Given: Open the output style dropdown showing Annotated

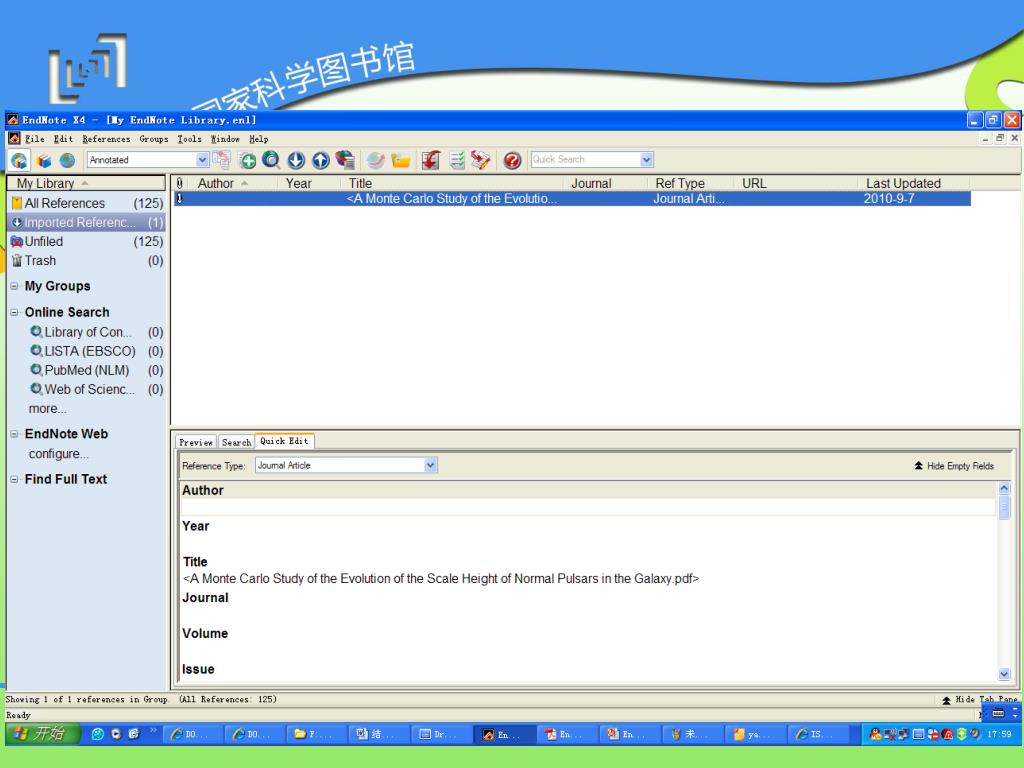Looking at the screenshot, I should click(x=148, y=160).
